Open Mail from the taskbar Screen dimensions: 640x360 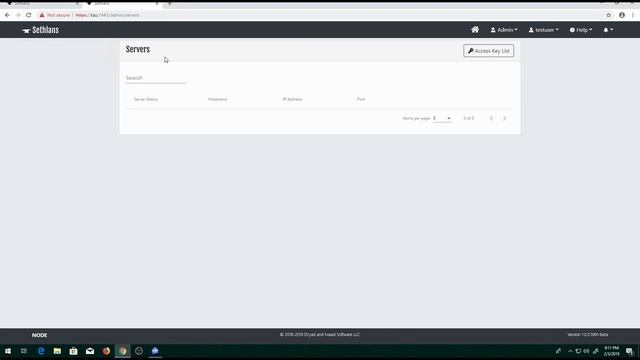click(x=90, y=351)
